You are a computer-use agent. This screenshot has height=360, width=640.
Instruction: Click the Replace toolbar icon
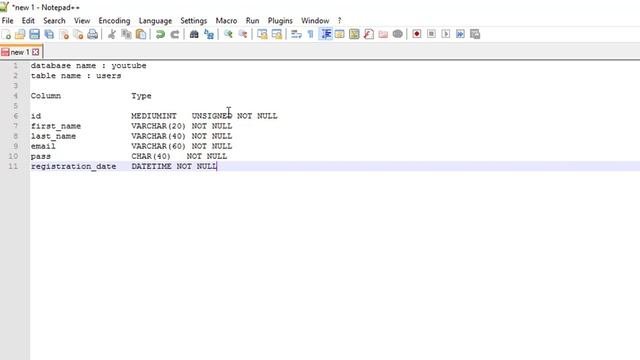pos(209,34)
